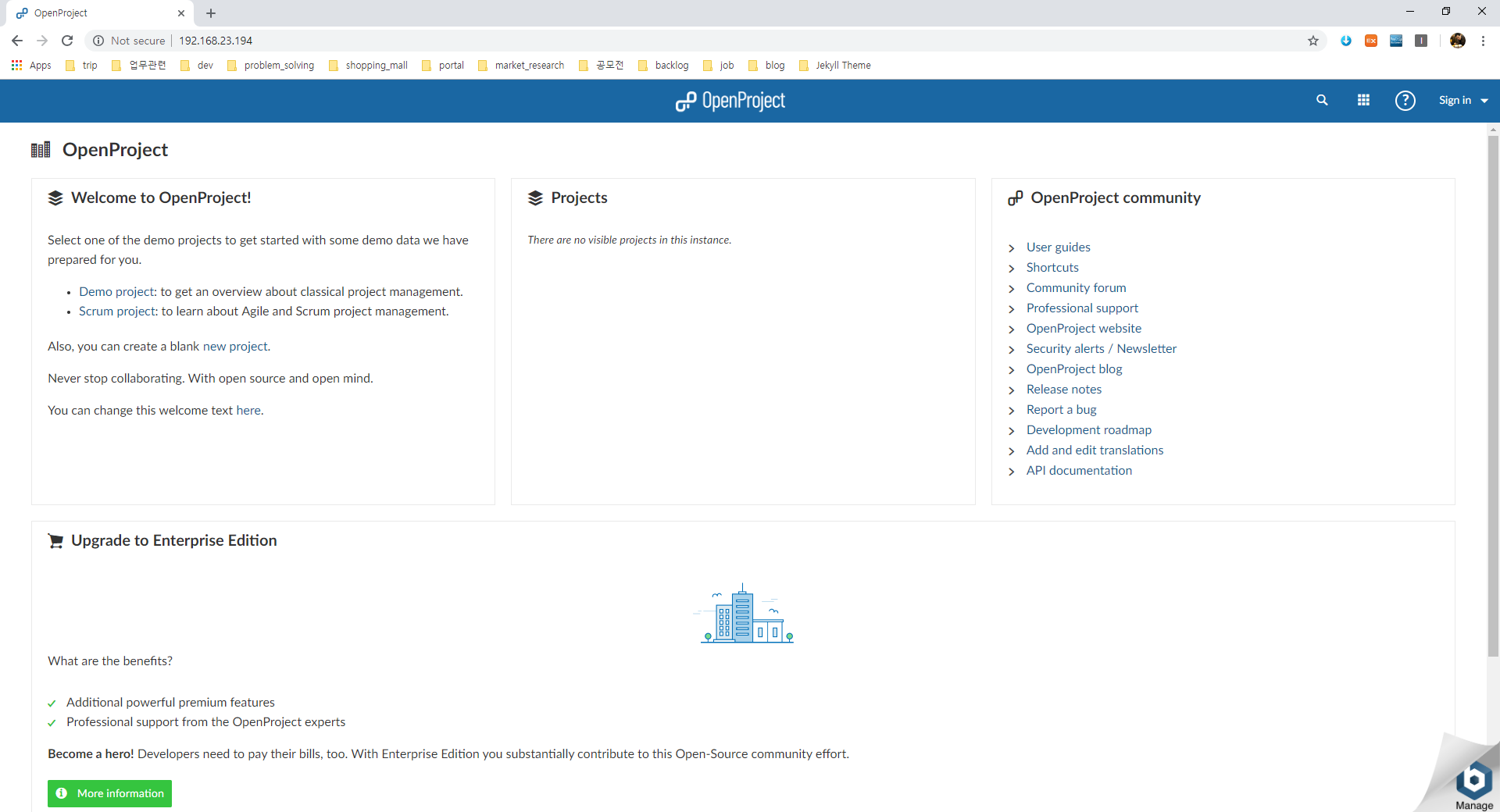This screenshot has height=812, width=1500.
Task: Close the OpenProject browser tab
Action: [x=180, y=13]
